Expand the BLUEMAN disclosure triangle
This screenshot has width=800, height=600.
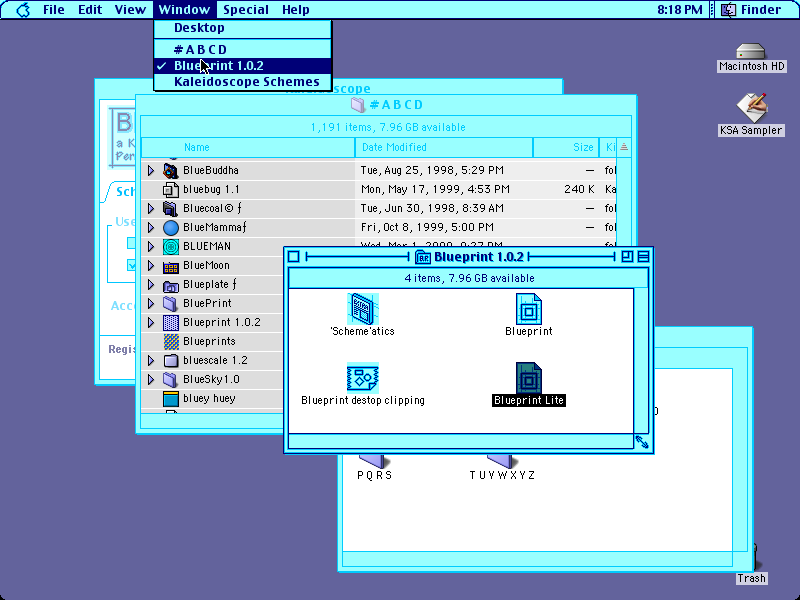click(151, 246)
